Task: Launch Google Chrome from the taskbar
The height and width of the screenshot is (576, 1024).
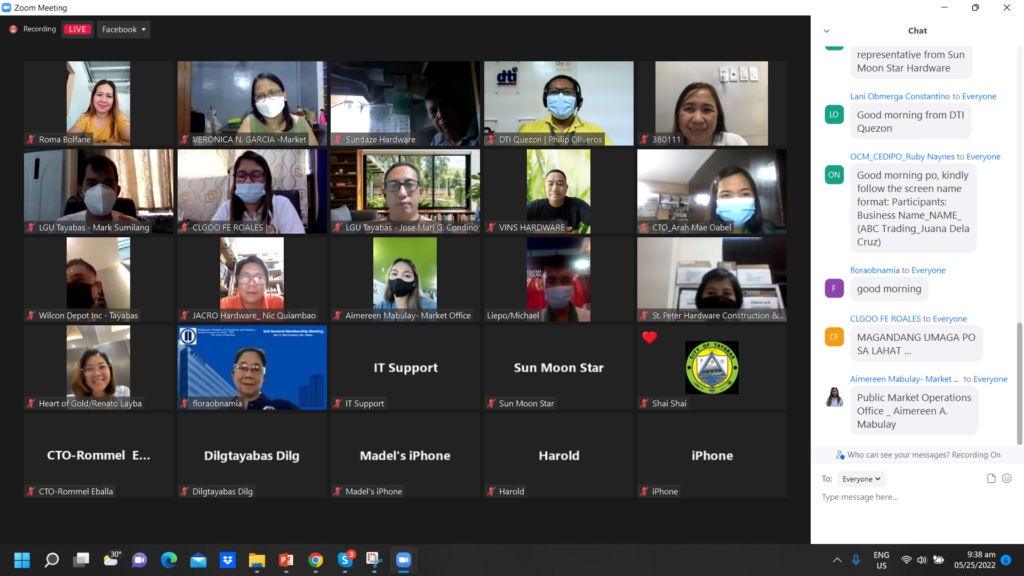Action: click(316, 561)
